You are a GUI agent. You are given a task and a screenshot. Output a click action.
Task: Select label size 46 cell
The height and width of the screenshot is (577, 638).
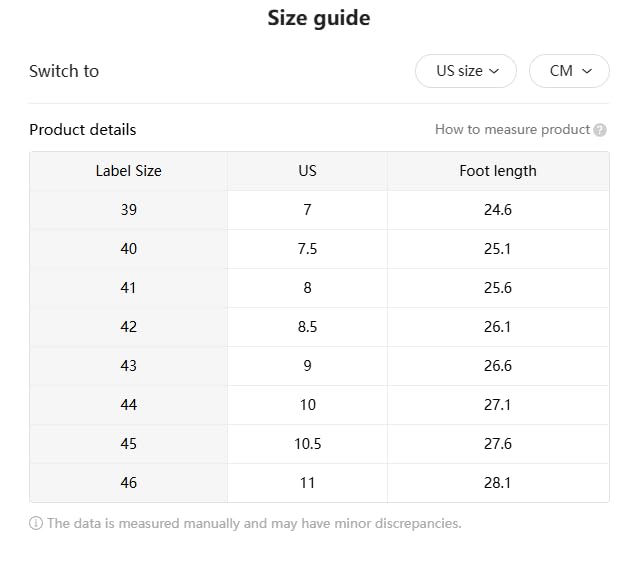[128, 483]
